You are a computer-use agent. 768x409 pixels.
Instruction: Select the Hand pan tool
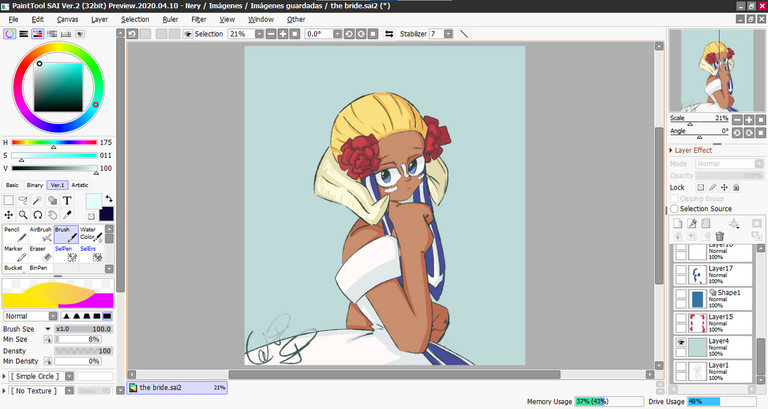(x=52, y=215)
